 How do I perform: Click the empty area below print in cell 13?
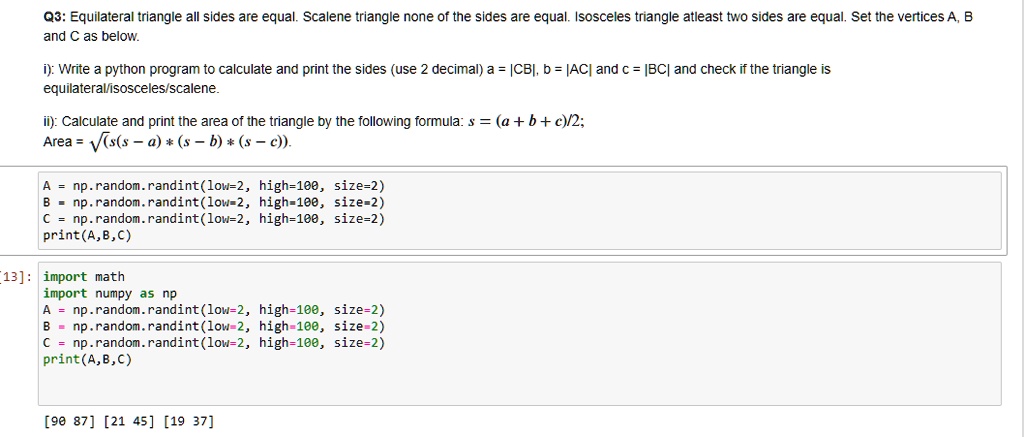tap(519, 385)
